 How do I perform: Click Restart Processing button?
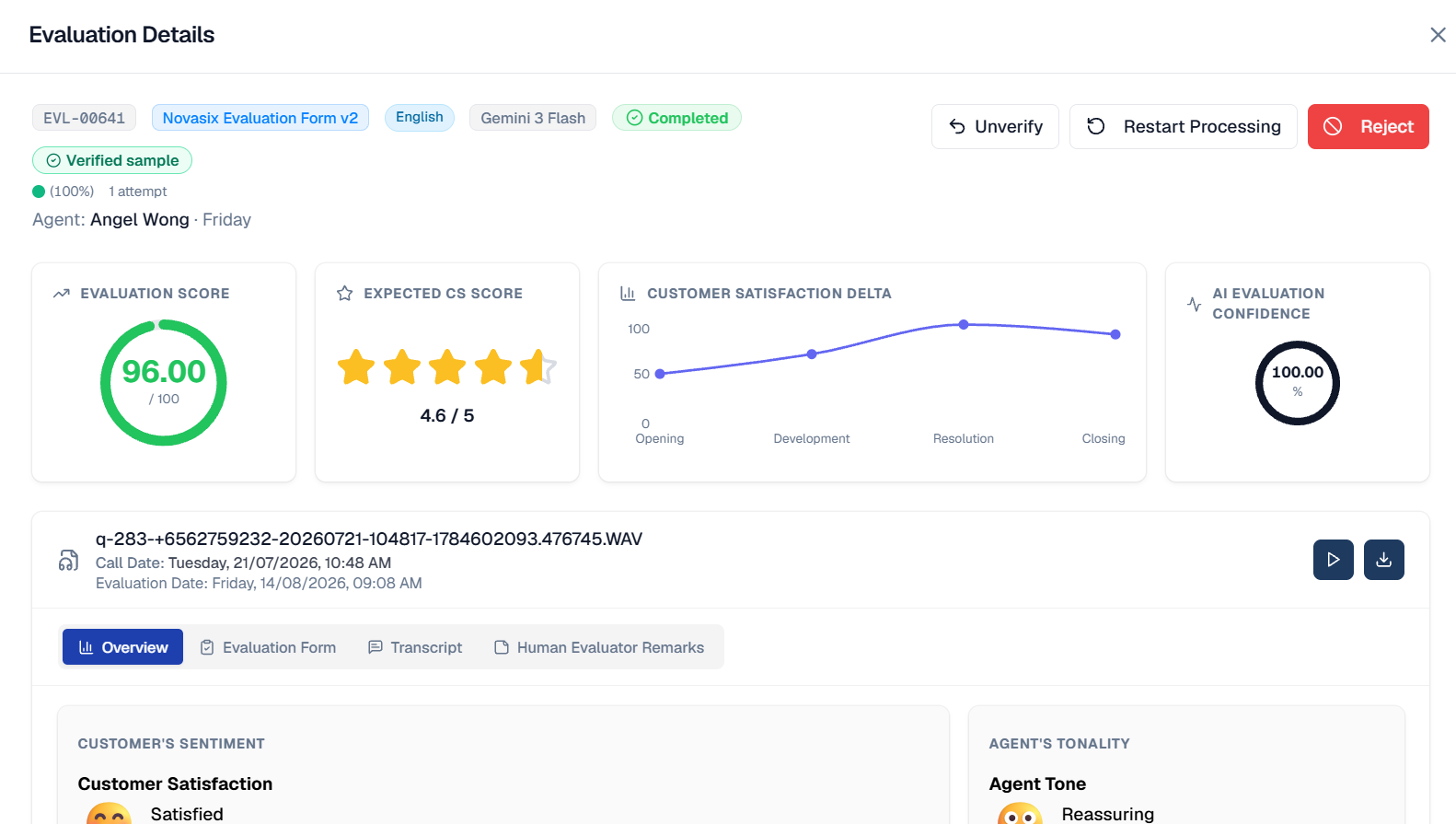coord(1183,126)
